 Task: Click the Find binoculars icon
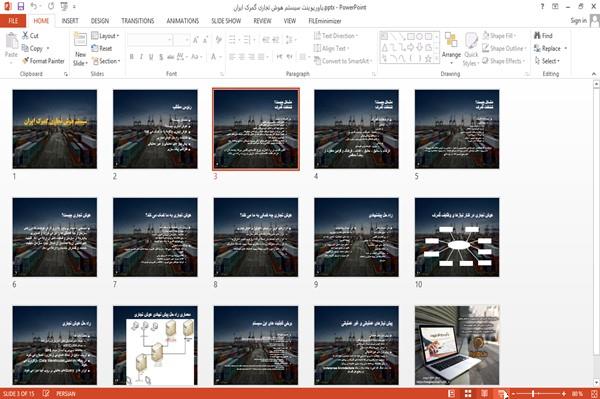(x=537, y=36)
